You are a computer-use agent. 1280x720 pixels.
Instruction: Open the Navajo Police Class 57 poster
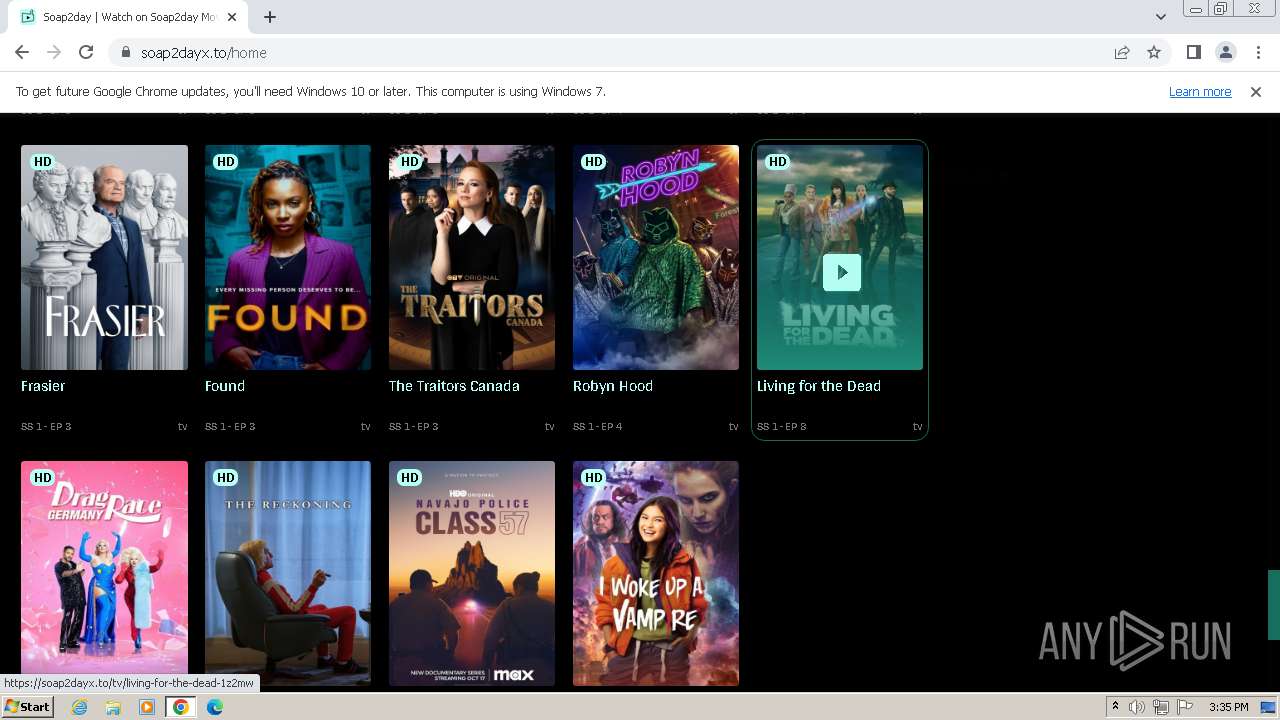coord(472,573)
